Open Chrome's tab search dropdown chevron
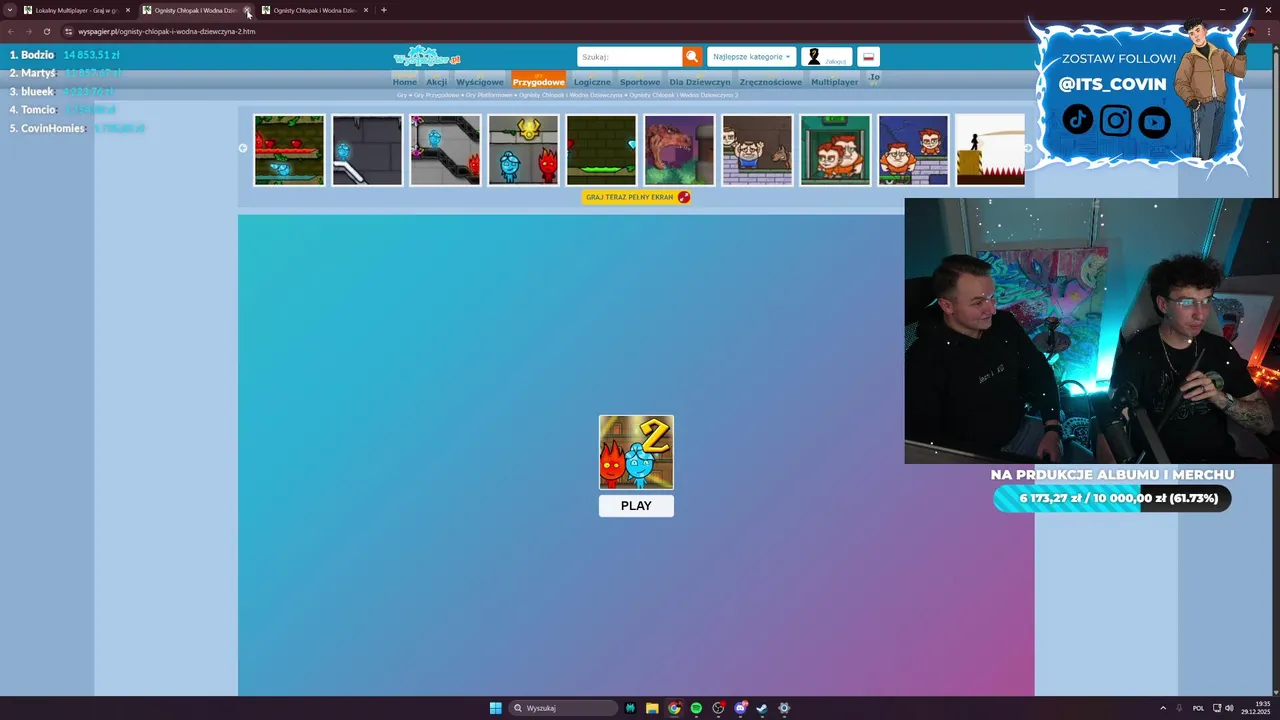The width and height of the screenshot is (1280, 720). (10, 10)
